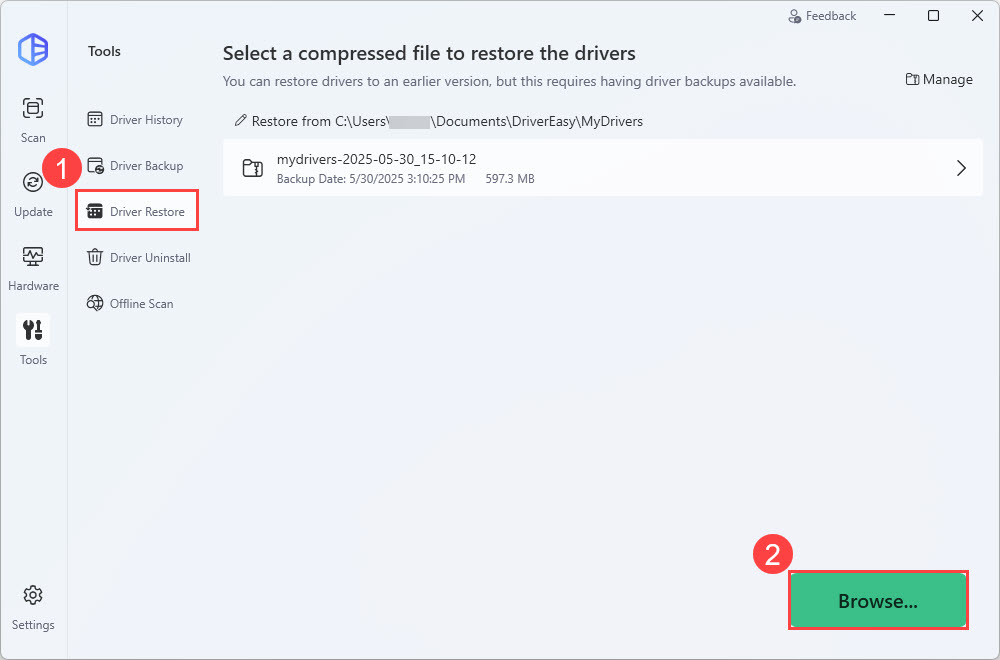
Task: Go to the Update section icon
Action: coord(33,182)
